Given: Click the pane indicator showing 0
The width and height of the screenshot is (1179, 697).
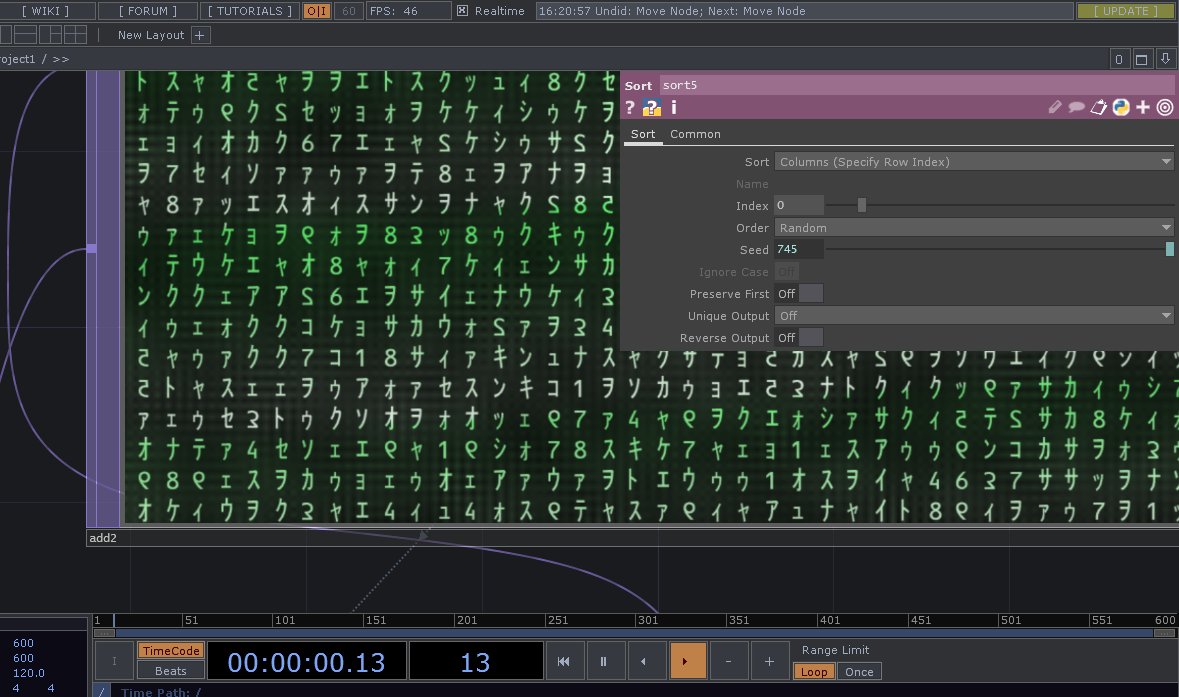Looking at the screenshot, I should pyautogui.click(x=1119, y=59).
